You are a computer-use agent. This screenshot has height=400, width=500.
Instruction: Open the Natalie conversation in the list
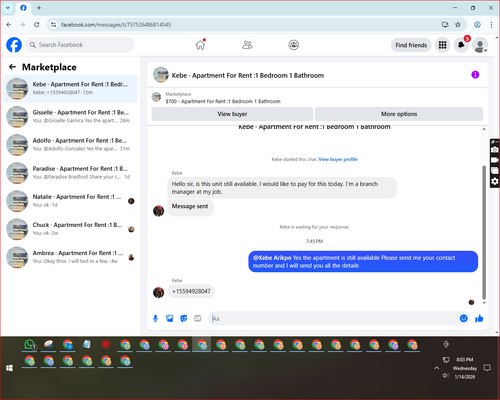(70, 201)
